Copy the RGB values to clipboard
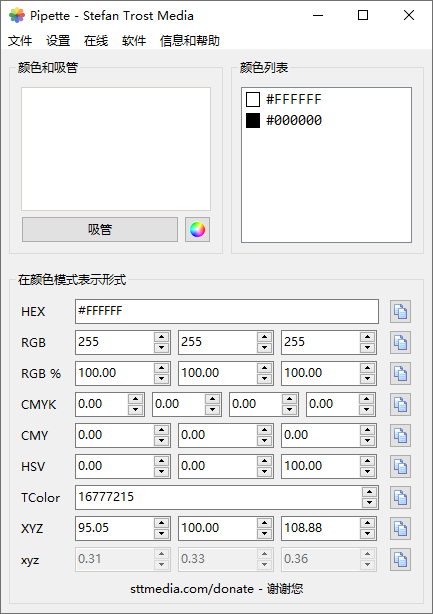Screen dimensions: 433x614 click(x=400, y=343)
